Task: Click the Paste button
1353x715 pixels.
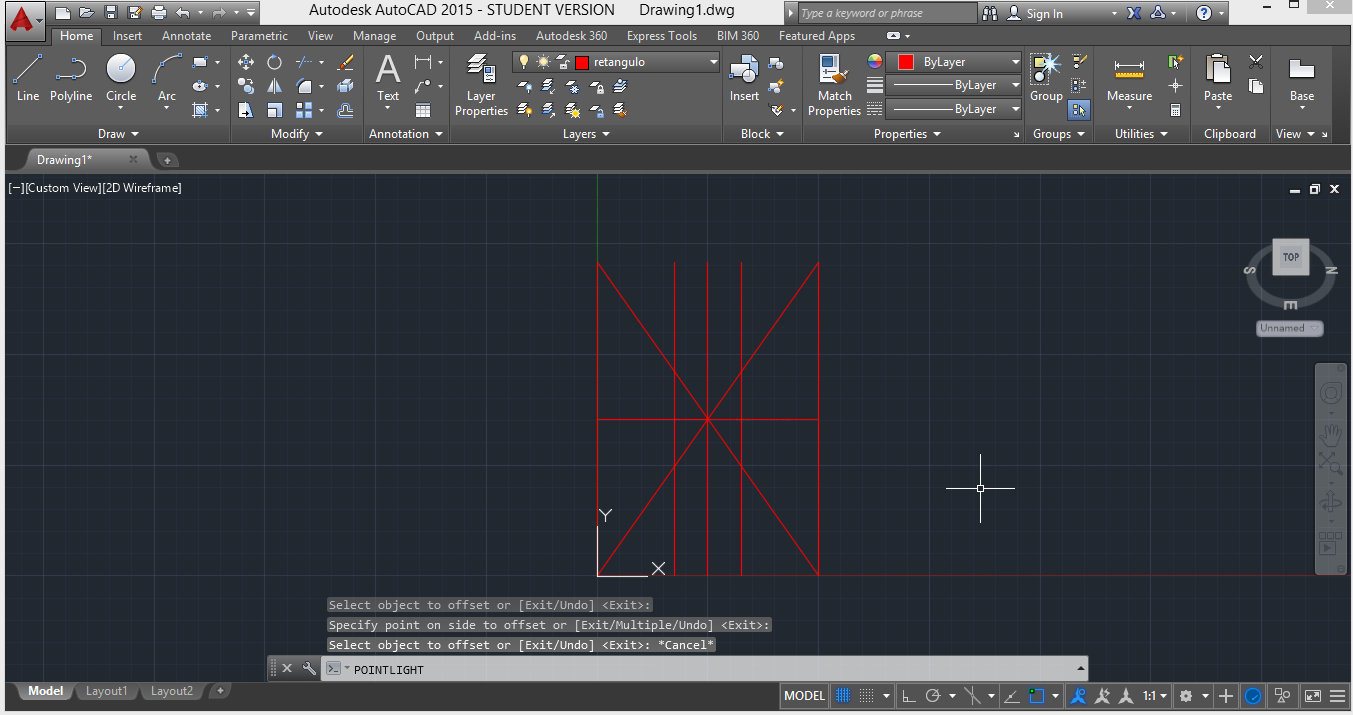Action: (1218, 78)
